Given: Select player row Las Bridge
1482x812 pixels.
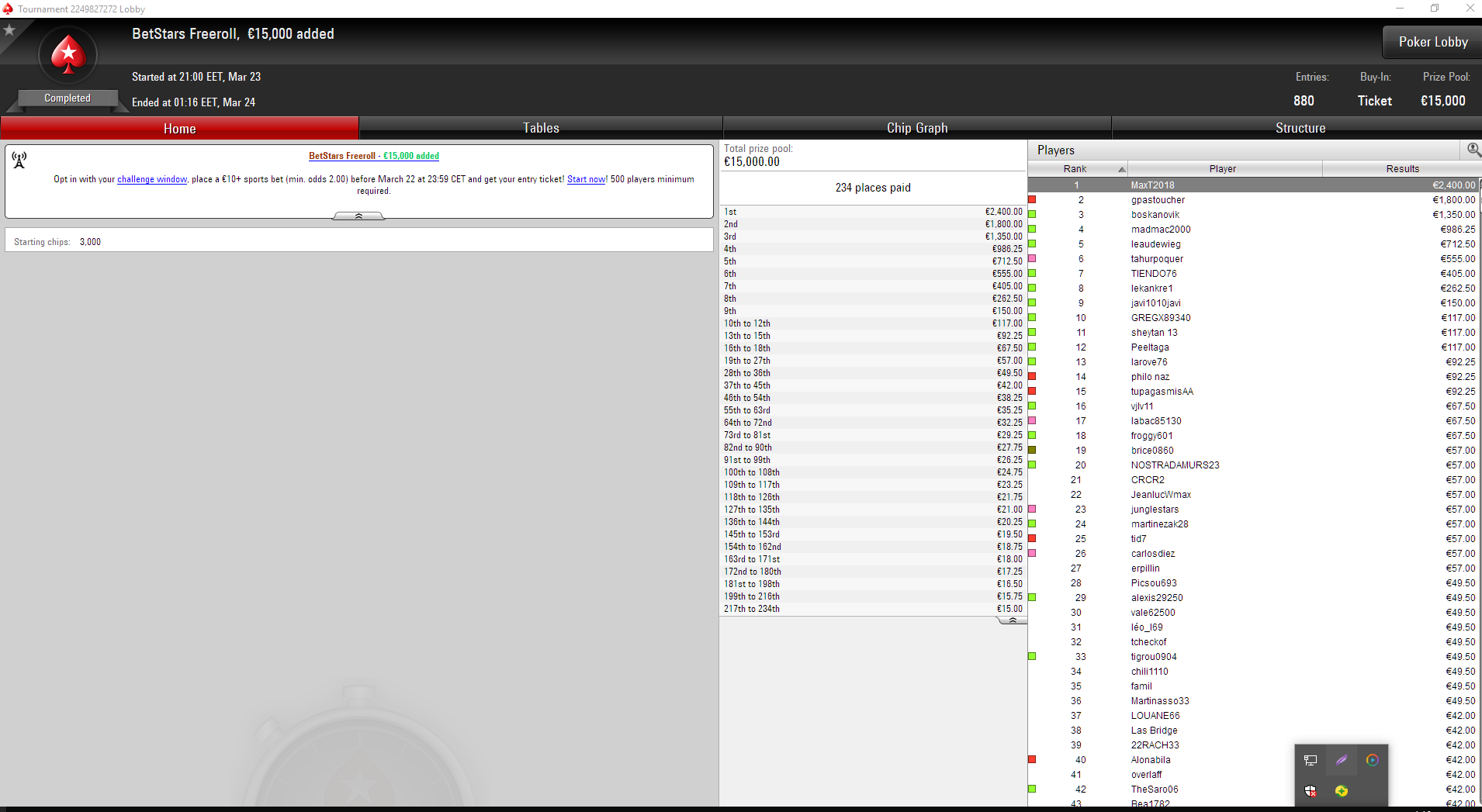Looking at the screenshot, I should [x=1253, y=731].
